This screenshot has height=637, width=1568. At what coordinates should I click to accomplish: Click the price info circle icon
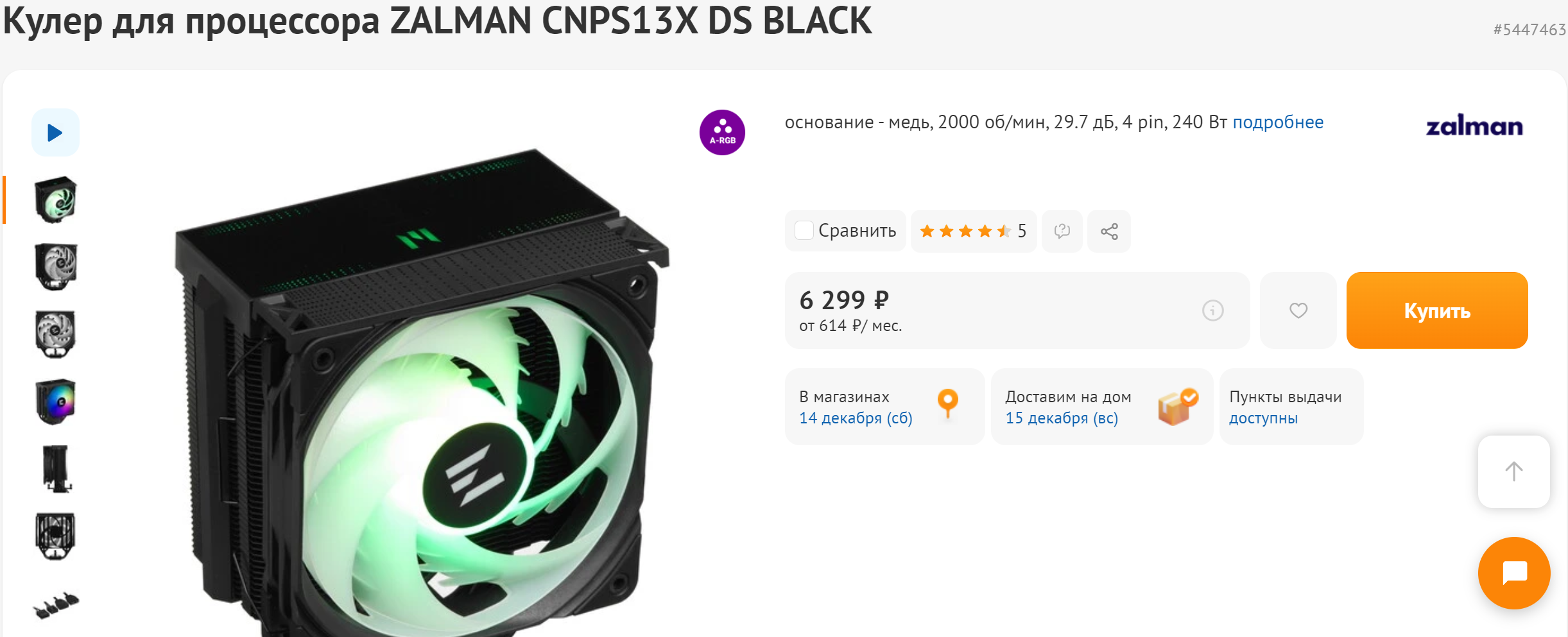pyautogui.click(x=1212, y=310)
